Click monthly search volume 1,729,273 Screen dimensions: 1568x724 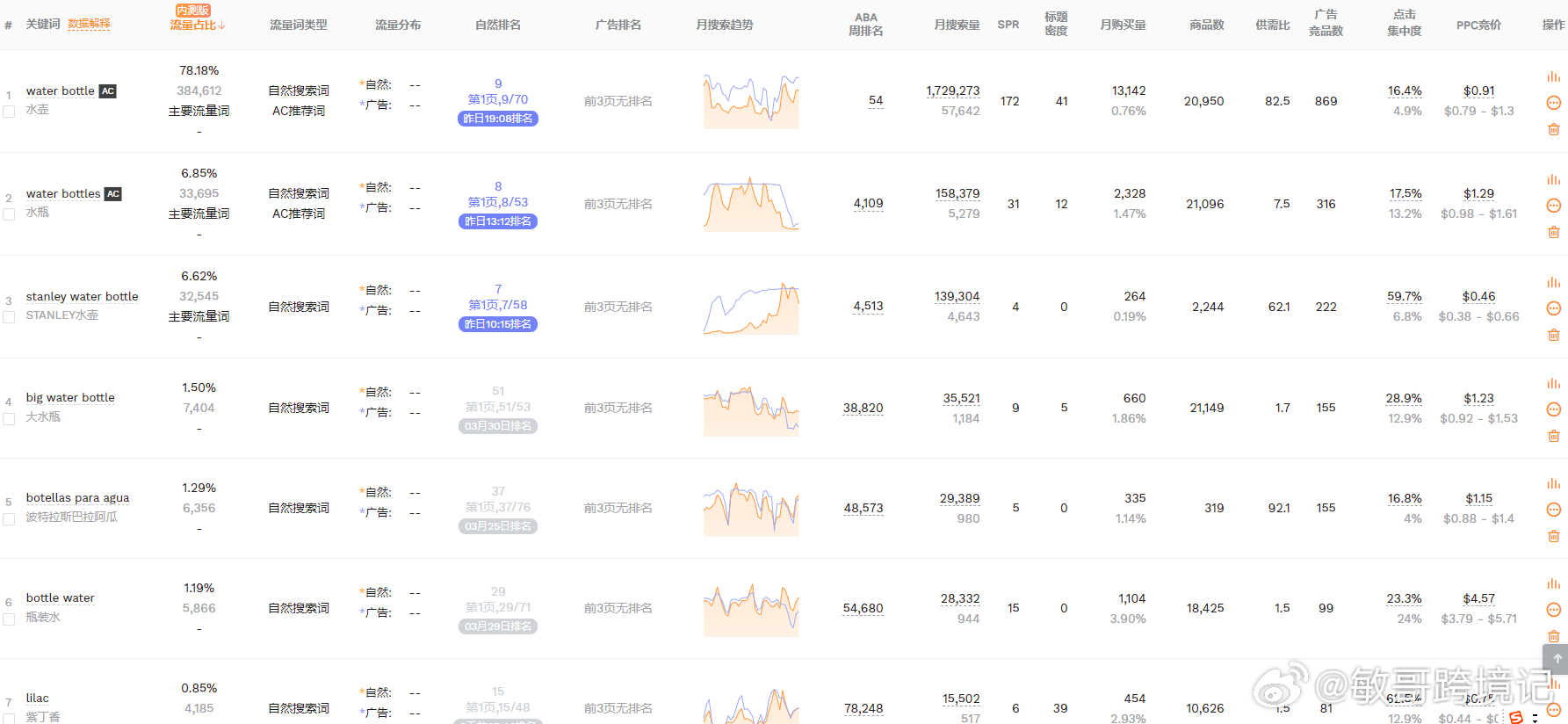[953, 91]
